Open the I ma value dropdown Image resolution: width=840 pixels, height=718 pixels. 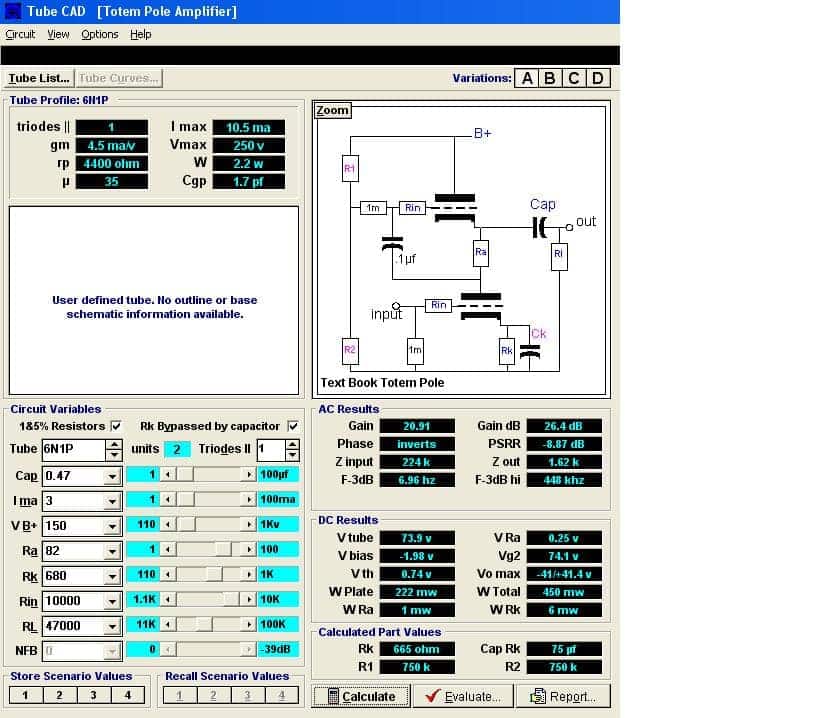click(x=112, y=501)
